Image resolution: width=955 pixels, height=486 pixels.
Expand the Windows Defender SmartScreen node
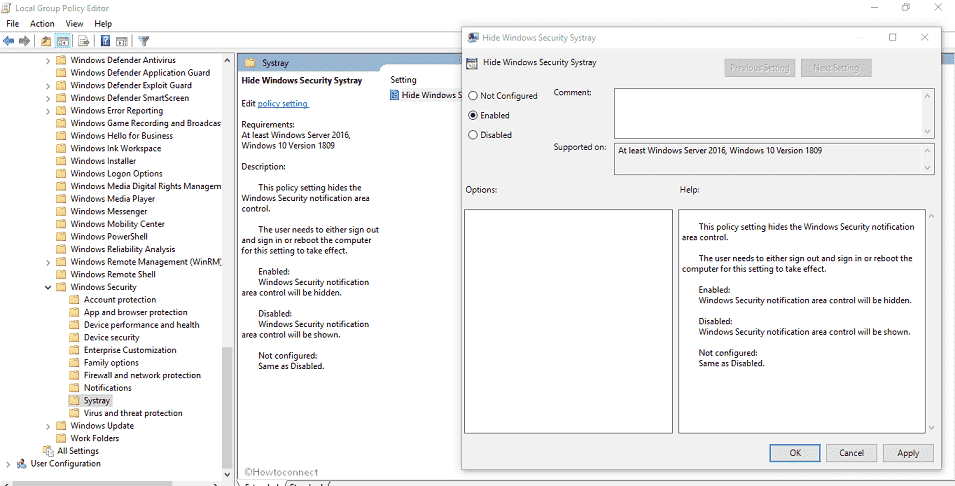pos(48,98)
